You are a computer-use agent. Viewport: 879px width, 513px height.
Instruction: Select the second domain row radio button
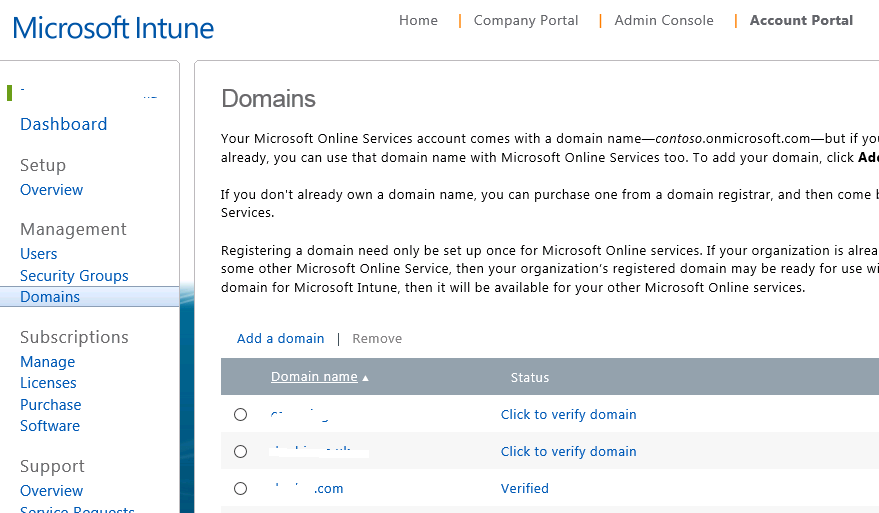tap(240, 451)
